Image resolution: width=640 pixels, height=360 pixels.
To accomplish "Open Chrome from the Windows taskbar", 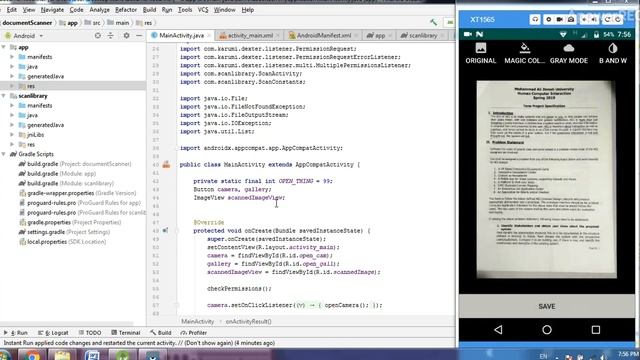I will coord(32,356).
